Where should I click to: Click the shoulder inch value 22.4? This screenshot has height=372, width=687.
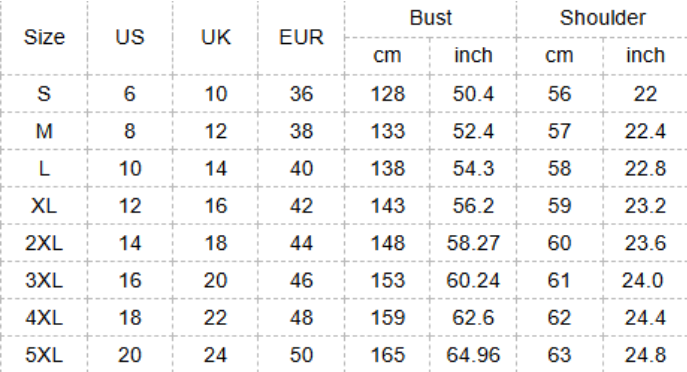tap(645, 131)
